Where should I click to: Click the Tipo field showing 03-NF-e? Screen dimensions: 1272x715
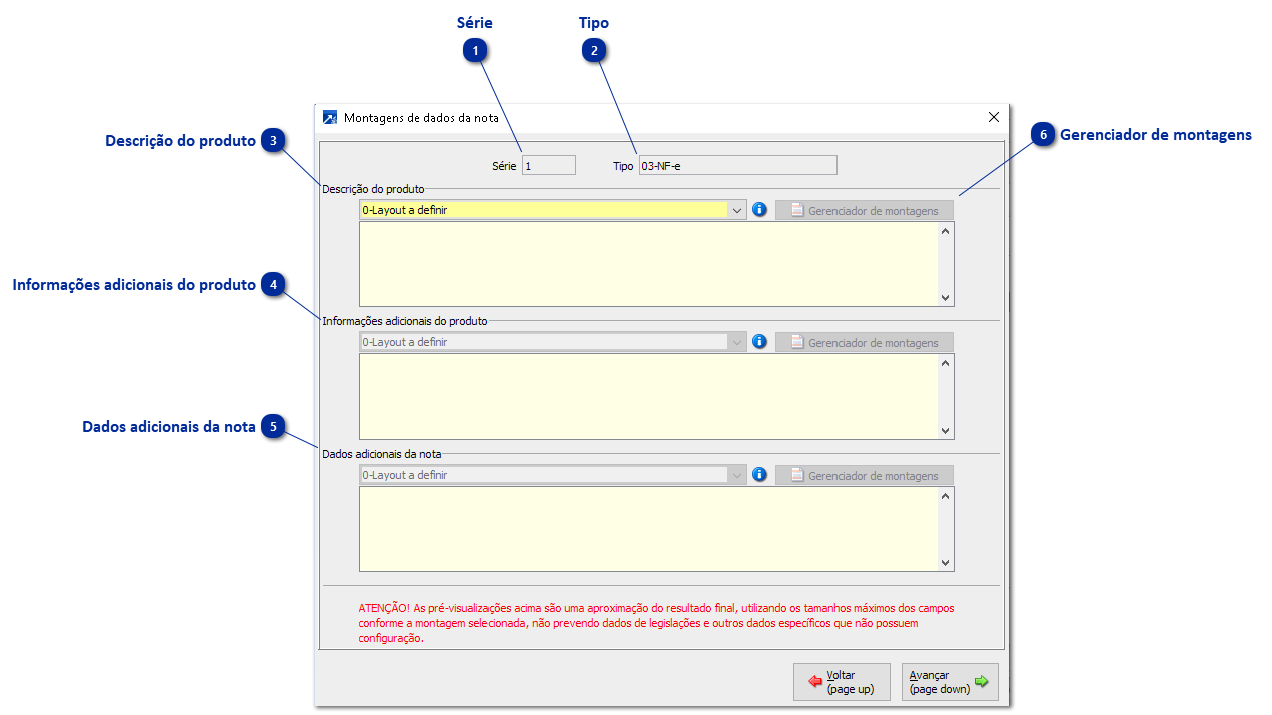[738, 165]
